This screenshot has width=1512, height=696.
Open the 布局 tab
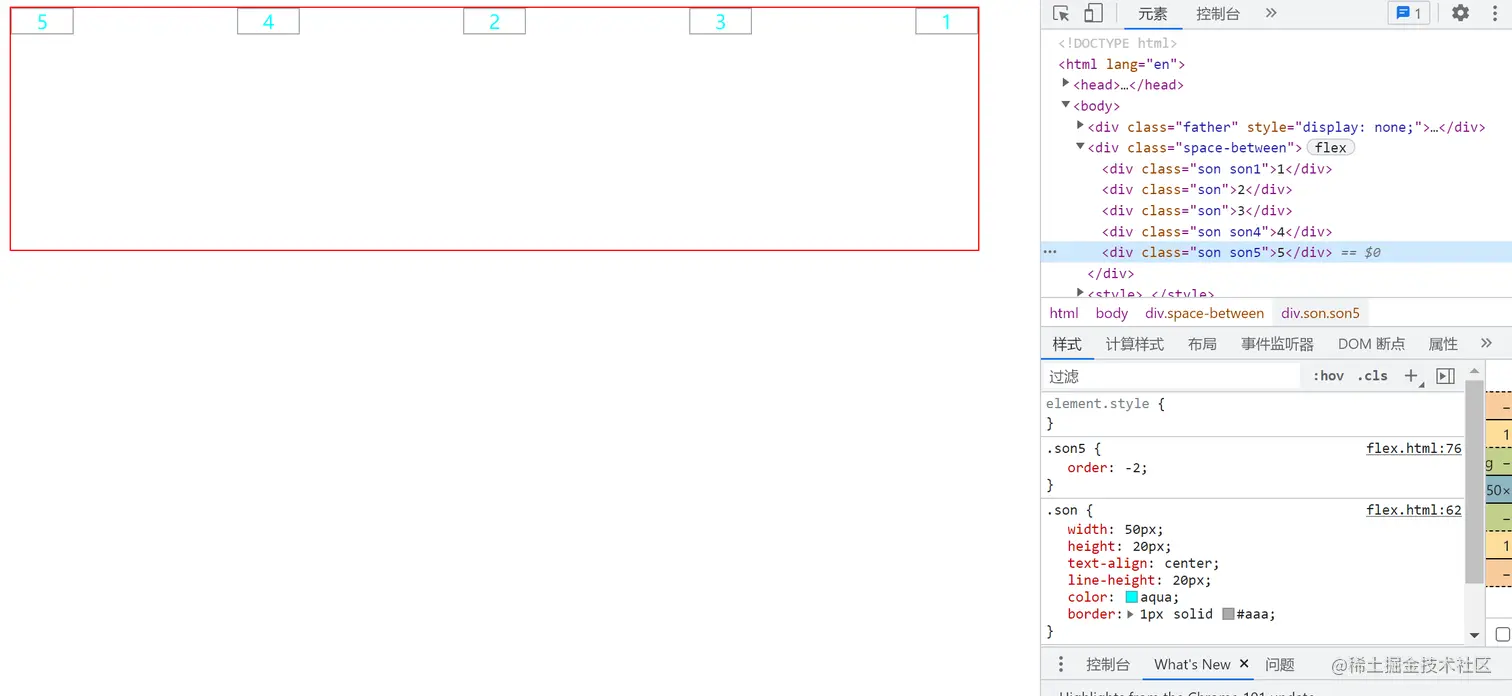coord(1202,344)
